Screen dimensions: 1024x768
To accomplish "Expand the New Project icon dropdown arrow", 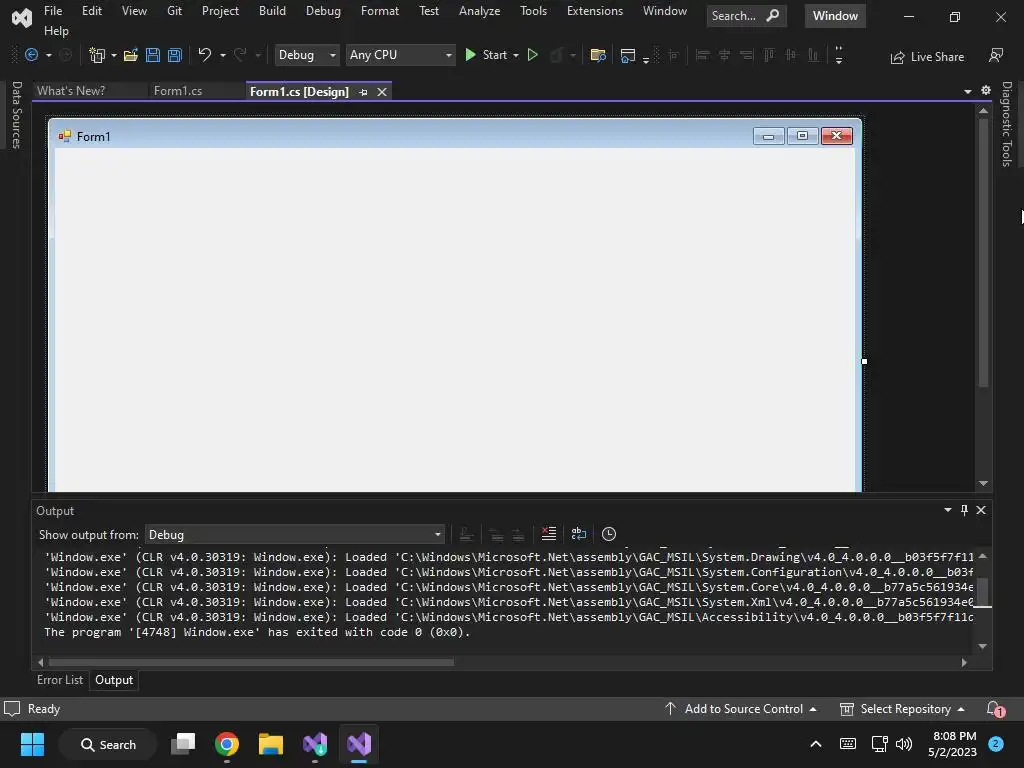I will (114, 56).
